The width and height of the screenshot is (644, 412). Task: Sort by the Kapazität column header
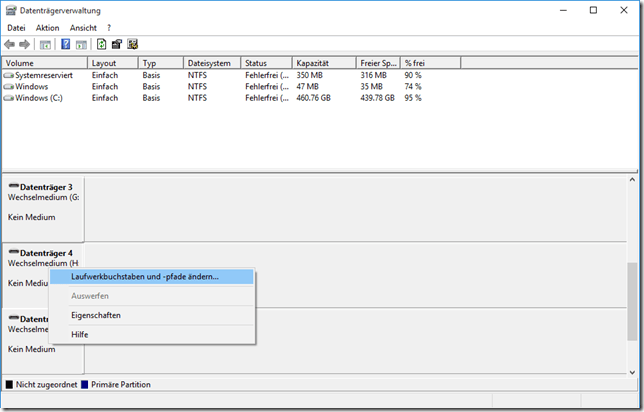tap(322, 63)
